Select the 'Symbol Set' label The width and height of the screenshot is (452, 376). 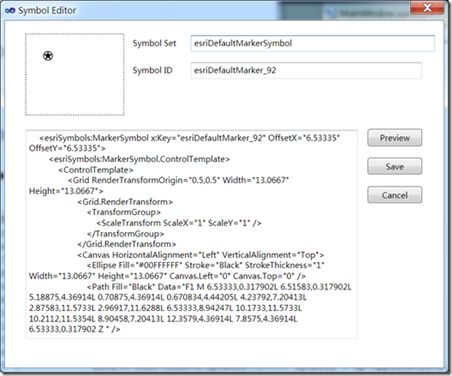click(x=154, y=43)
